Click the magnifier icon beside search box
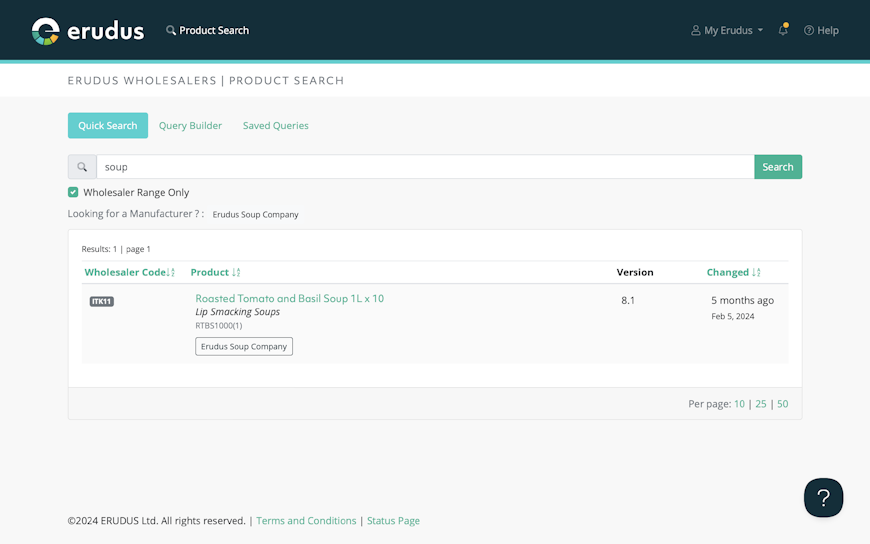870x544 pixels. pos(82,167)
